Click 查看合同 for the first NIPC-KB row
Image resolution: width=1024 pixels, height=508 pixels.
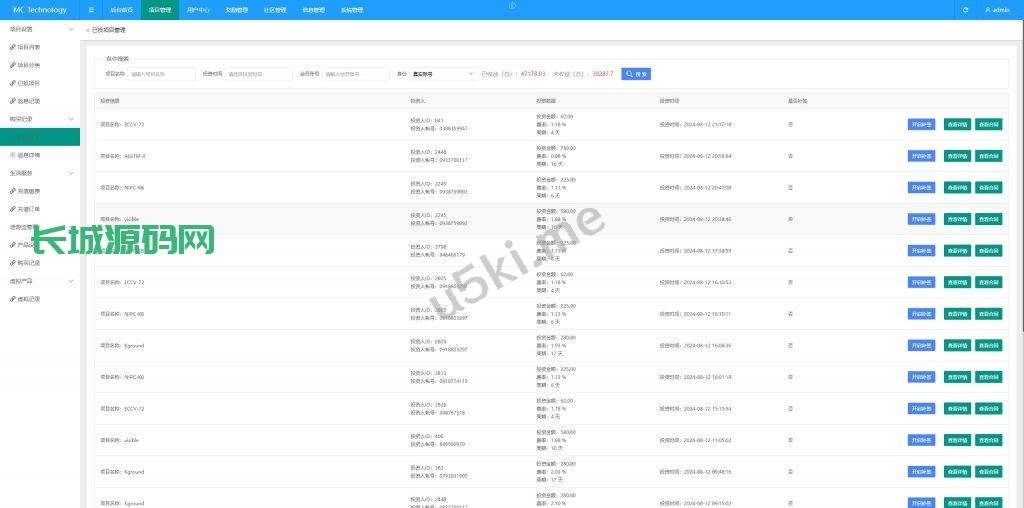pos(988,188)
